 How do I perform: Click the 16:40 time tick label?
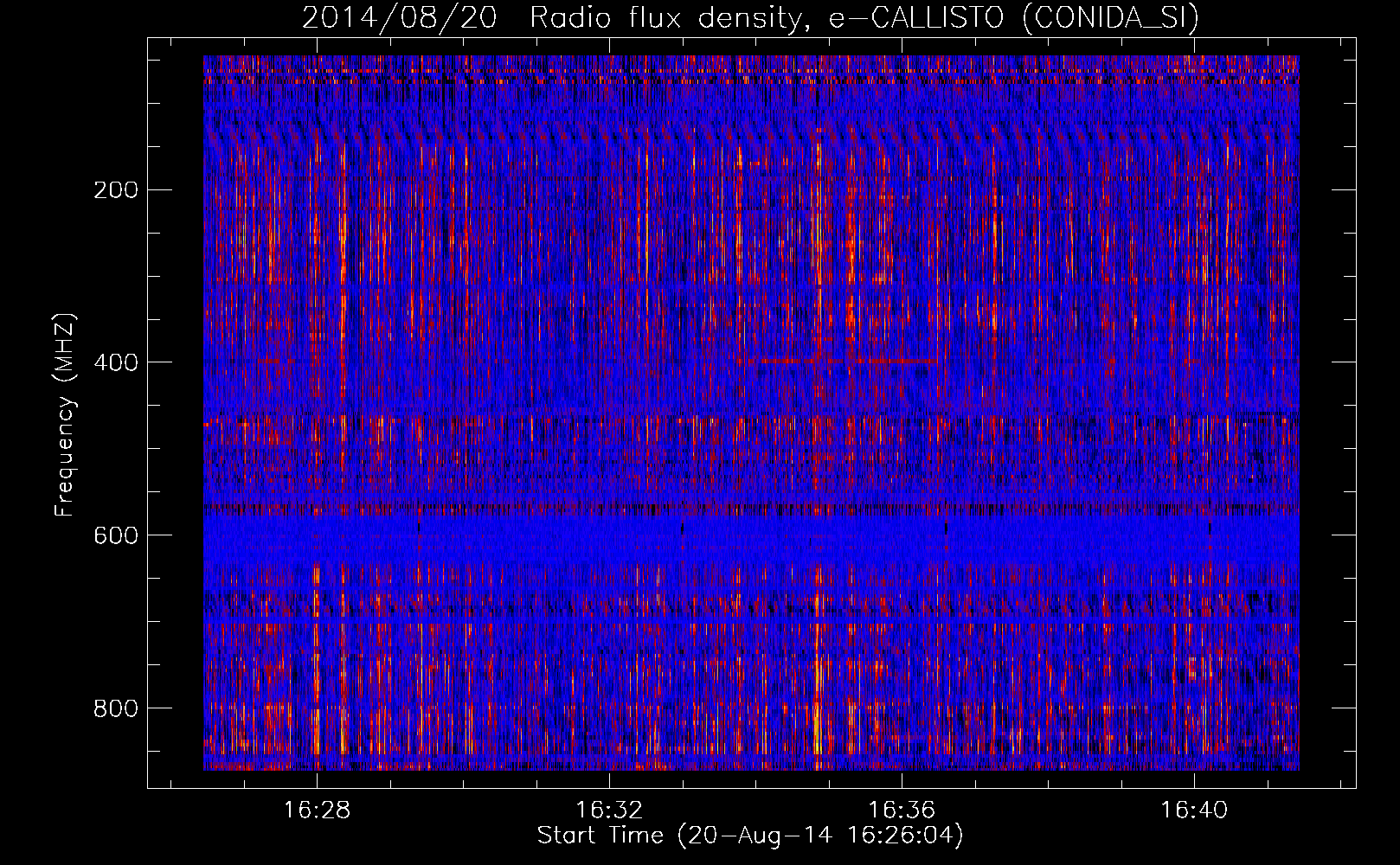pos(1194,811)
